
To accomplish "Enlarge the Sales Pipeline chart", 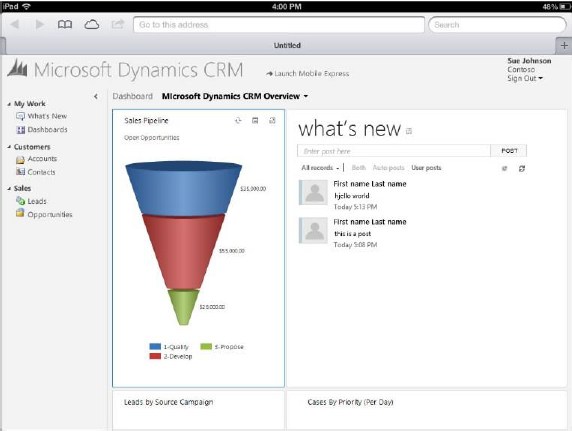I will pos(272,120).
